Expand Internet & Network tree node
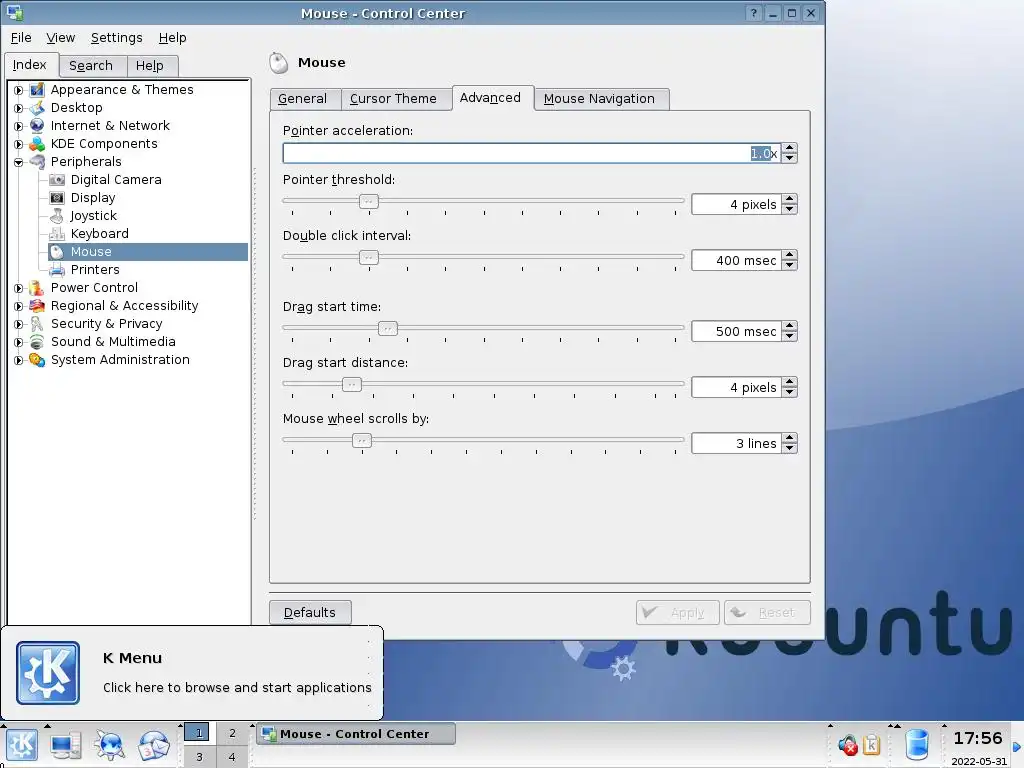 tap(18, 126)
